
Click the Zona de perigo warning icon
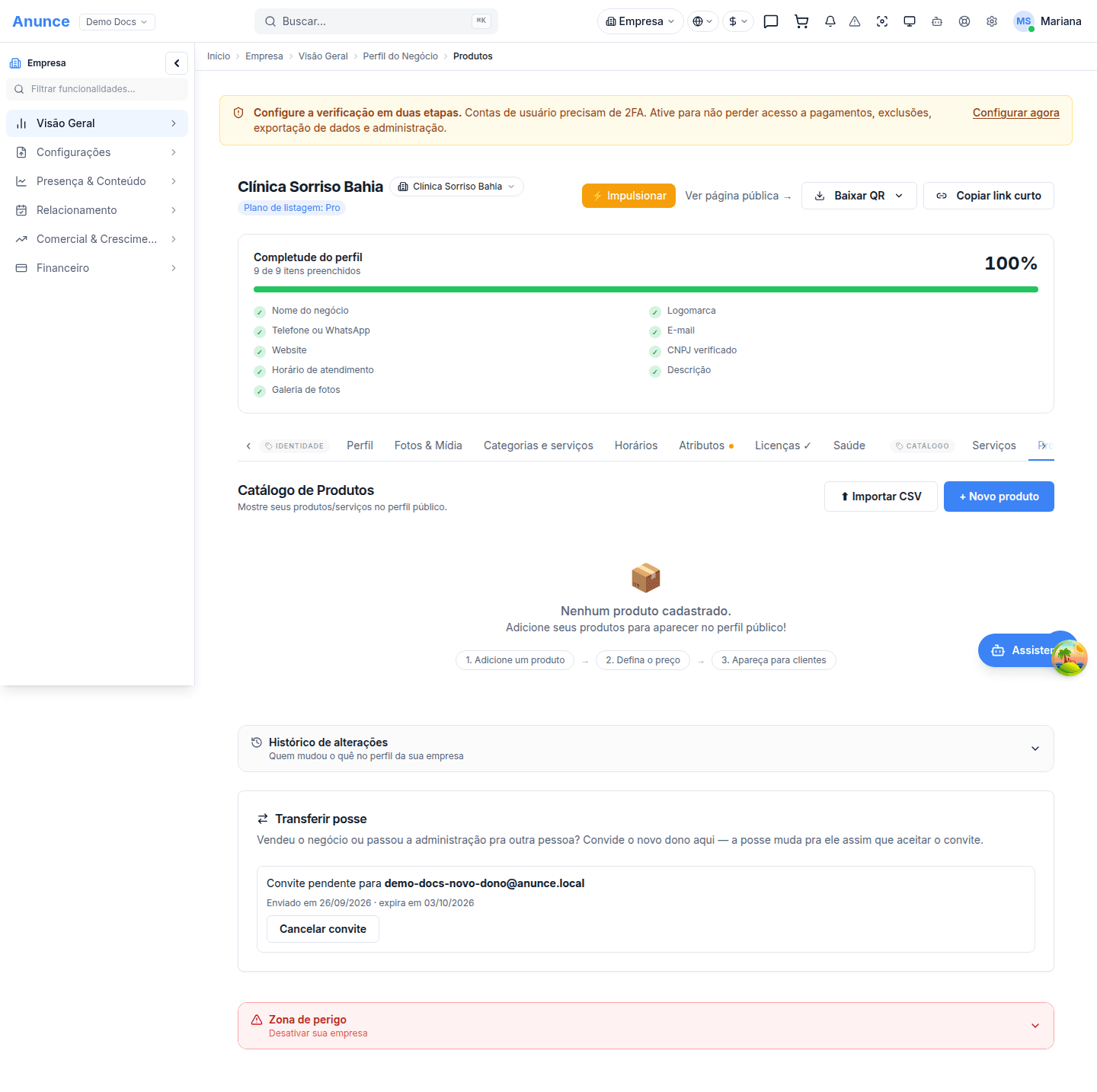coord(257,1020)
